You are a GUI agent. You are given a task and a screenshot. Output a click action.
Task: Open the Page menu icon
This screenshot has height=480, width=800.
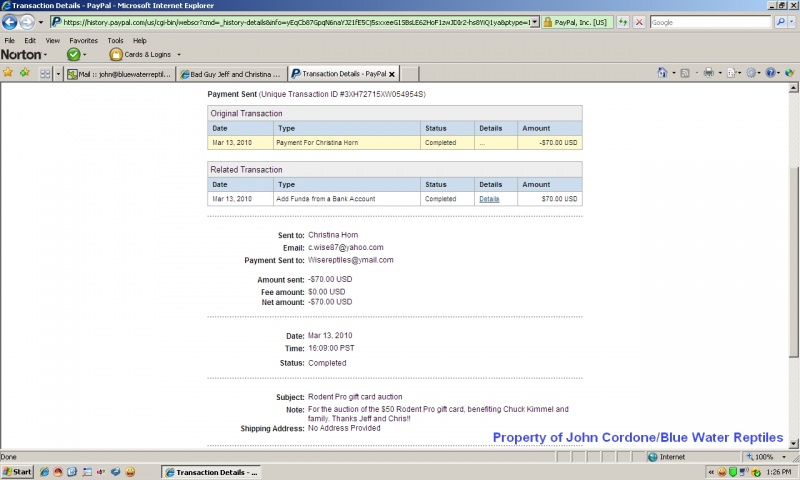(732, 73)
